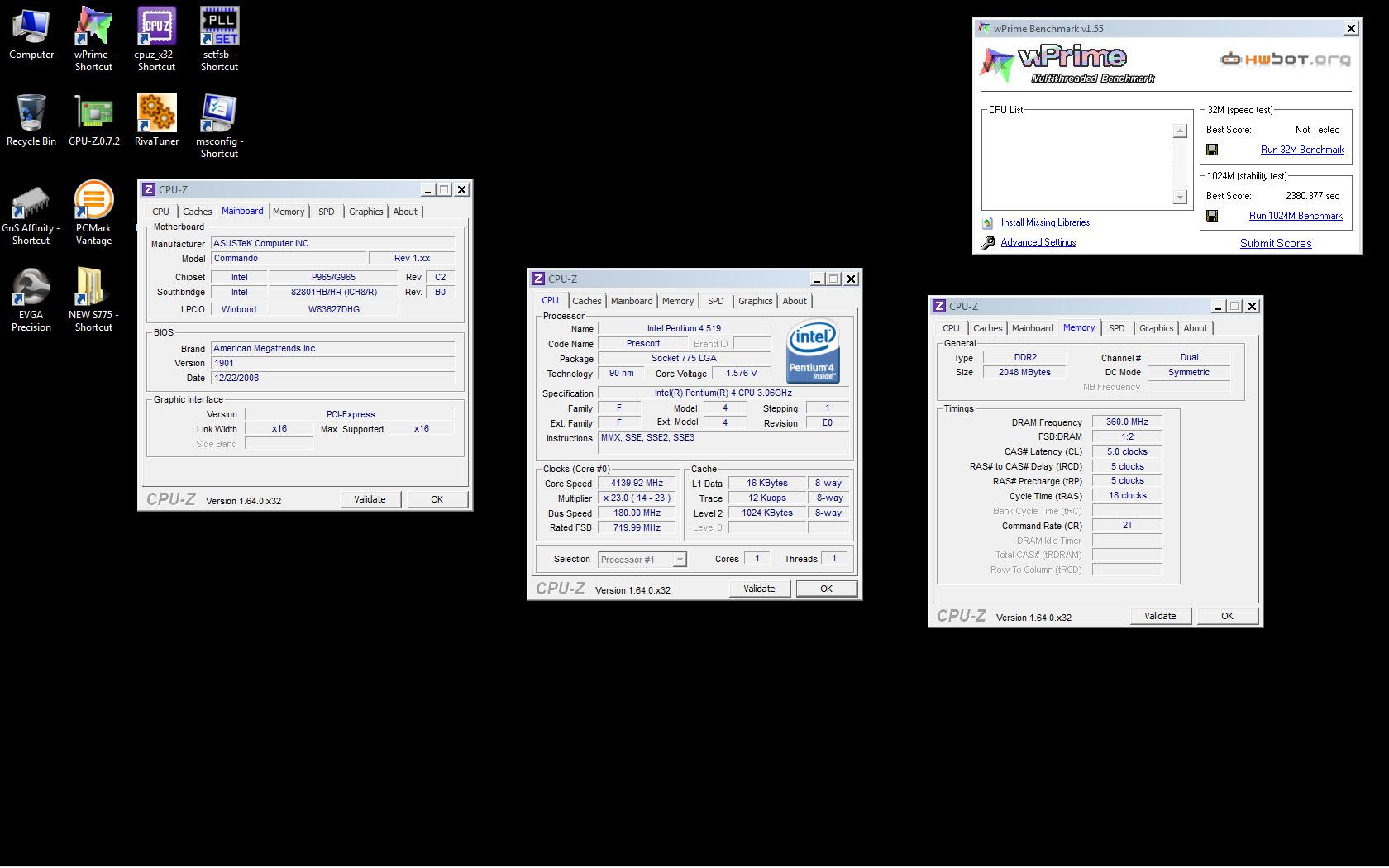Select the DRAM Frequency 360.0 MHz value

pyautogui.click(x=1127, y=422)
